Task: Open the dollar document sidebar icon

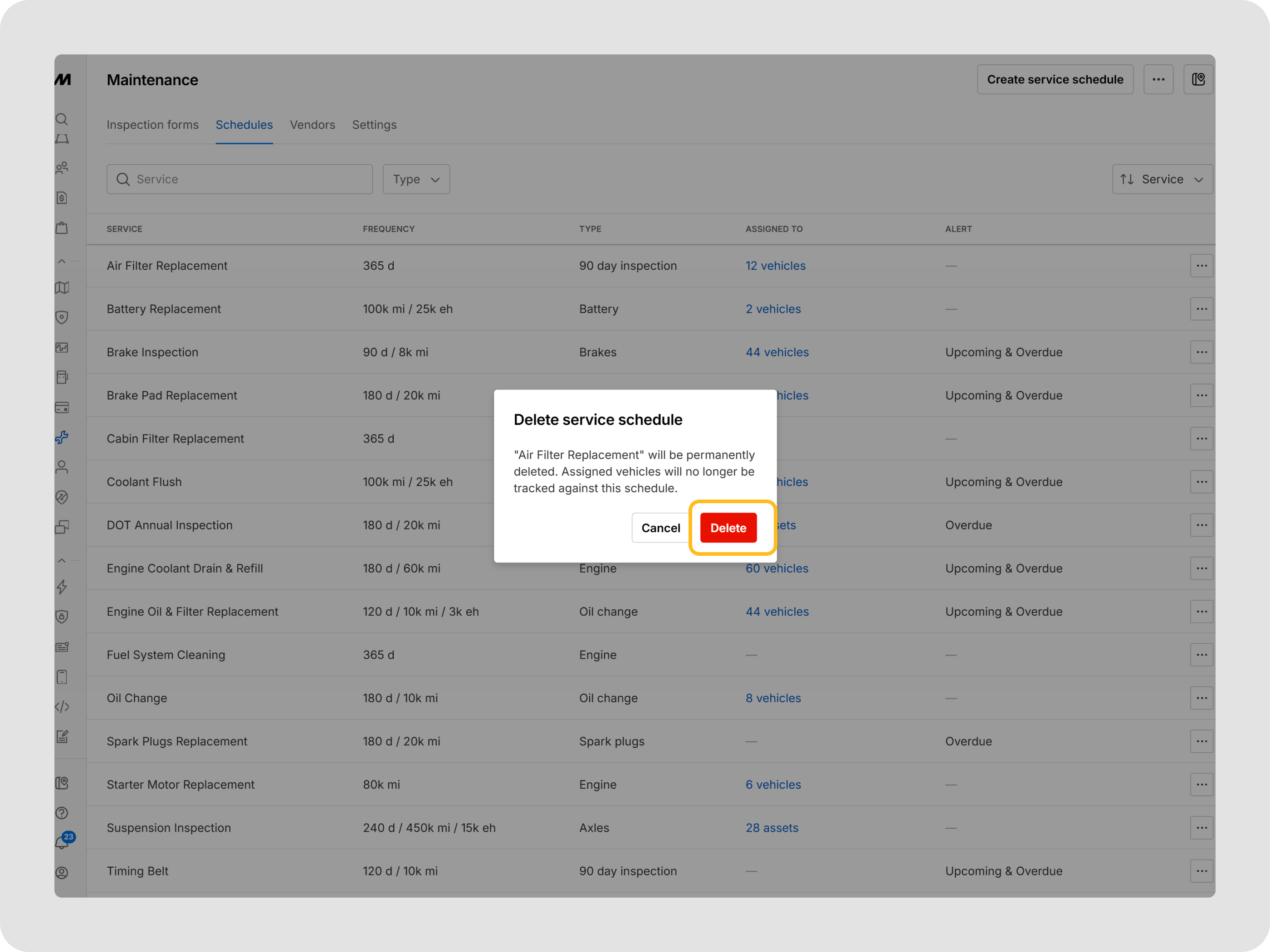Action: click(62, 198)
